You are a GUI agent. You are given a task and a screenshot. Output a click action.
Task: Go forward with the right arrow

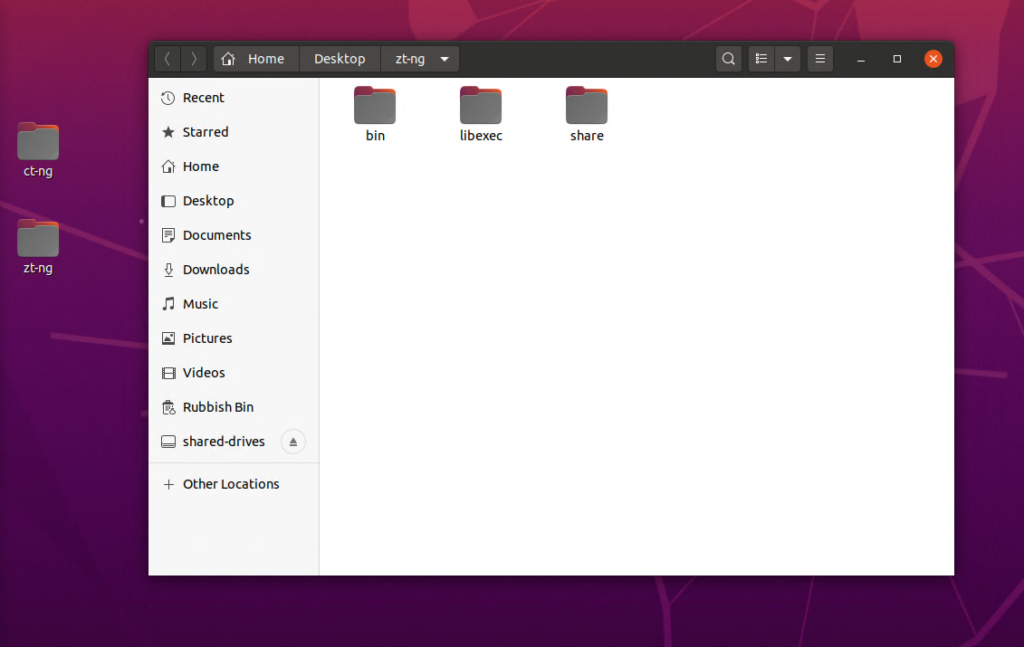194,59
